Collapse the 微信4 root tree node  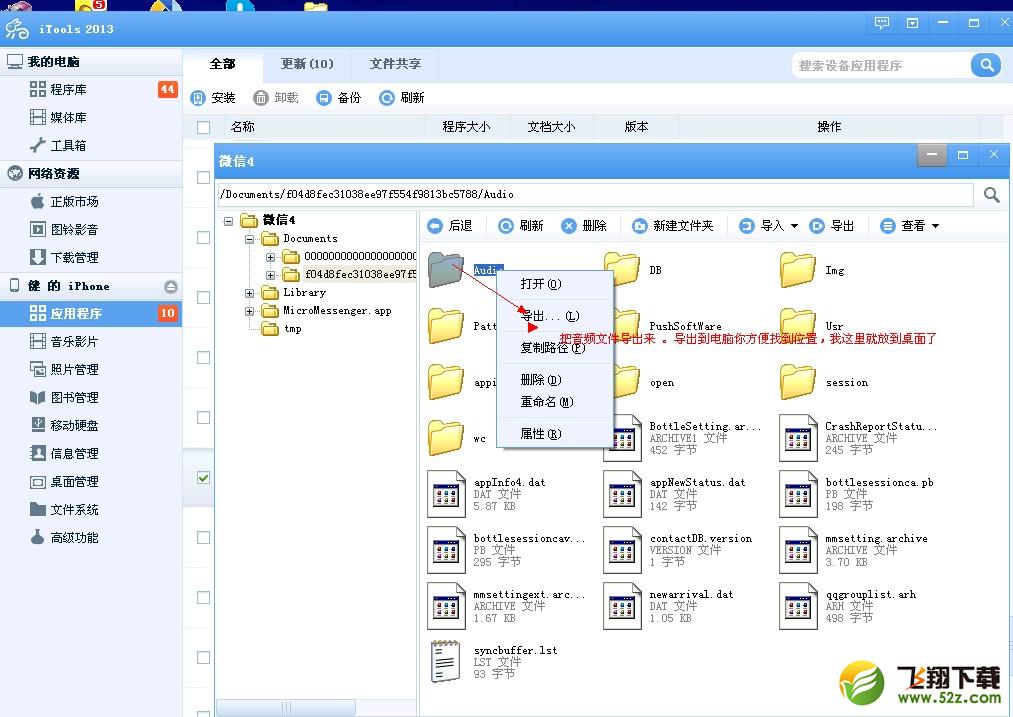coord(229,221)
